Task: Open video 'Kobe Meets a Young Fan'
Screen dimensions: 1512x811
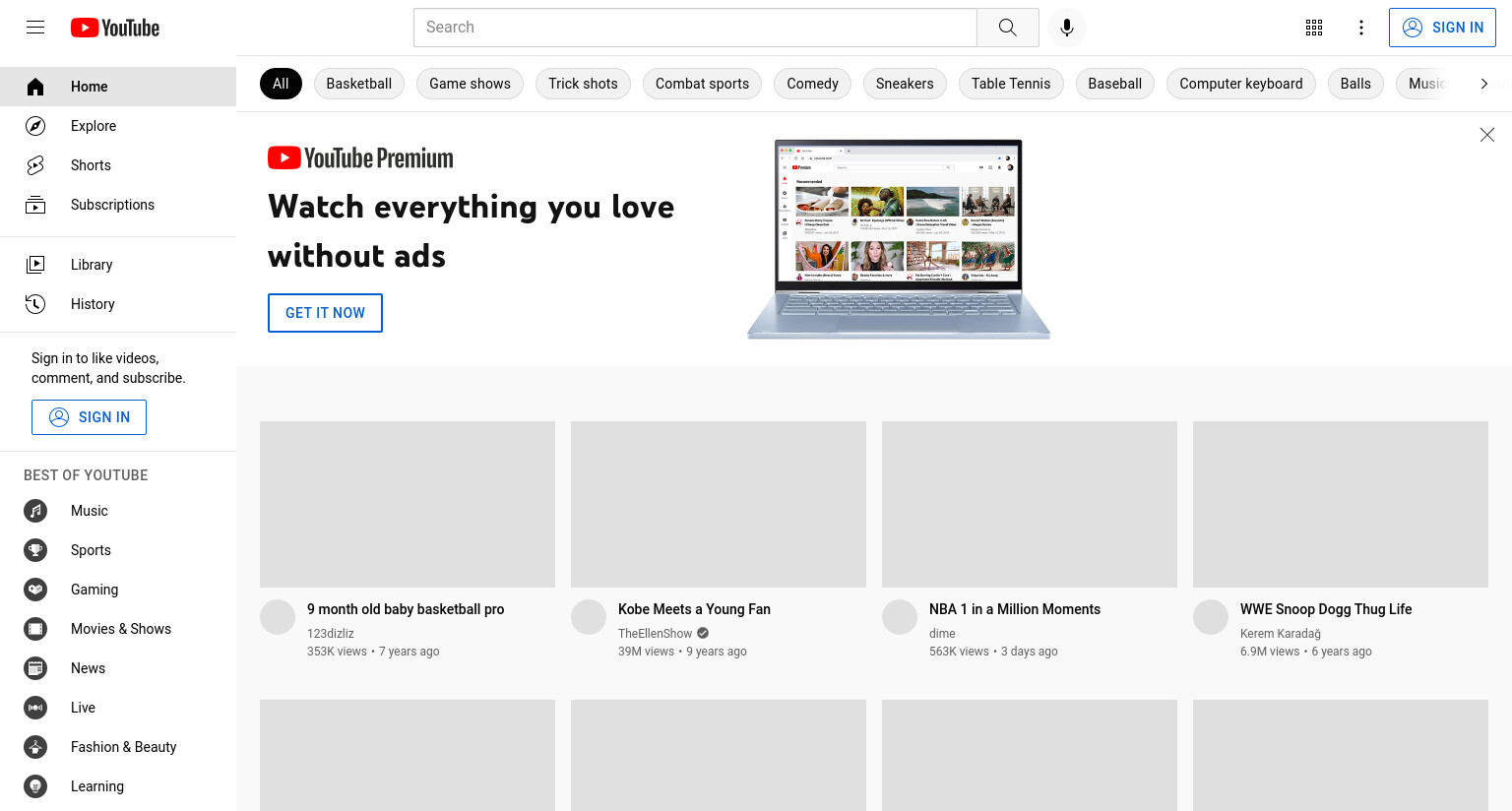Action: (x=694, y=609)
